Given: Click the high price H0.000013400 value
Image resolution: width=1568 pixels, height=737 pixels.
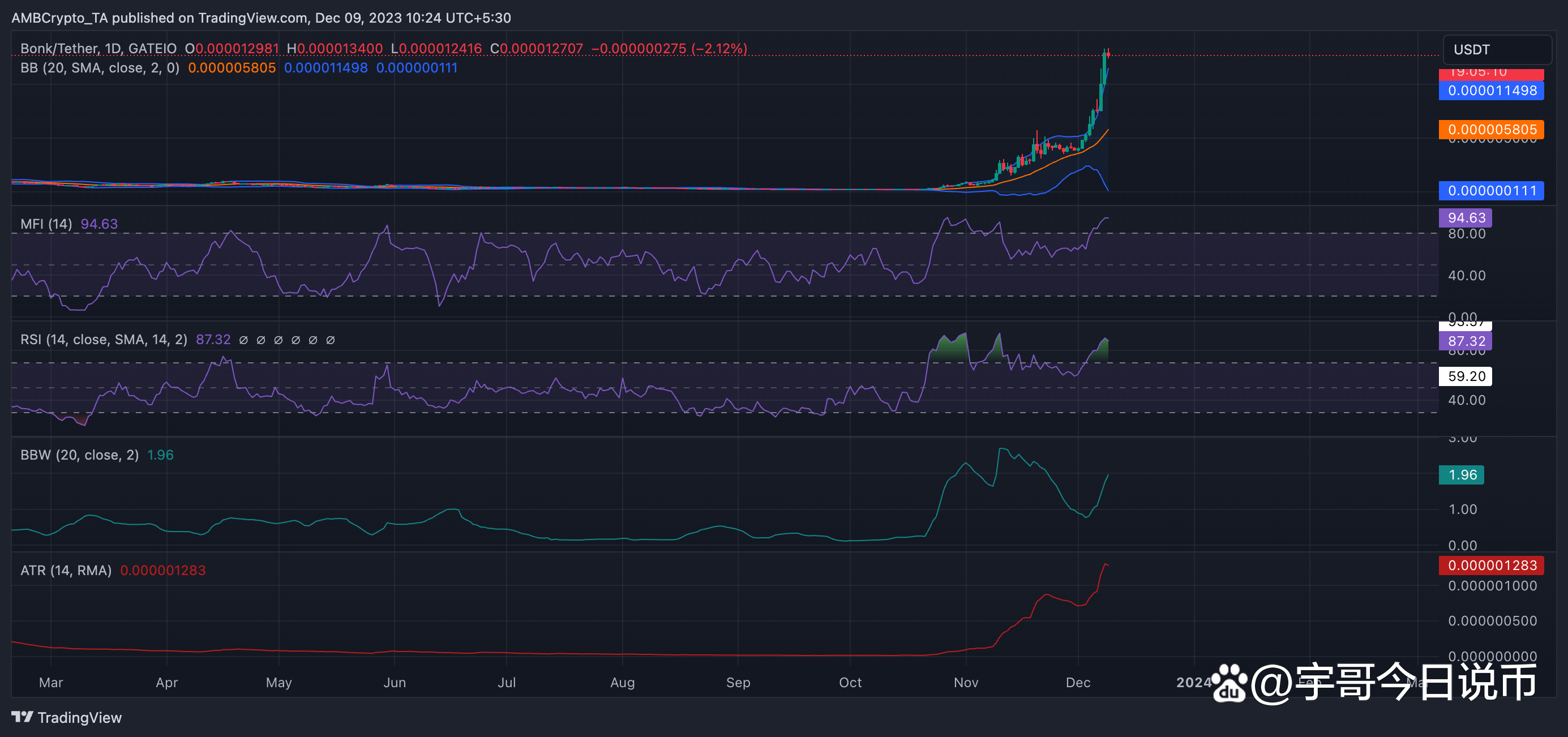Looking at the screenshot, I should pos(335,49).
